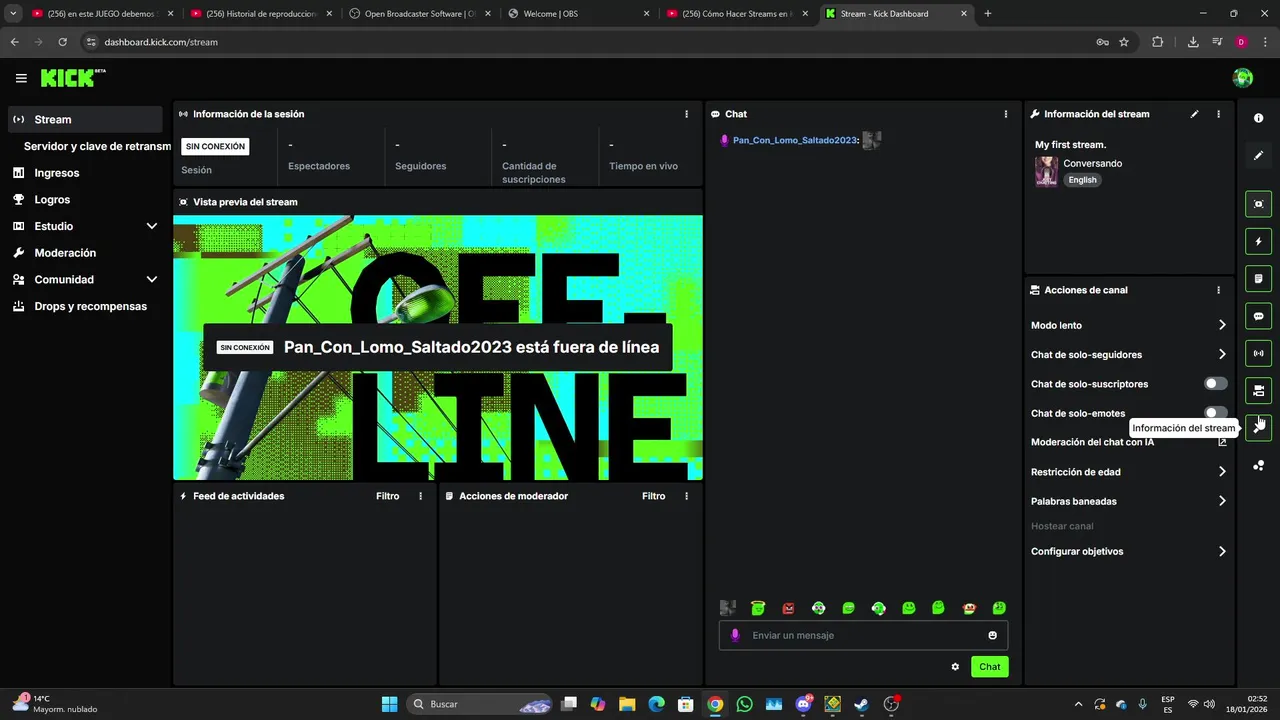Open Feed de actividades three-dot menu
Screen dimensions: 1280x720
tap(420, 496)
